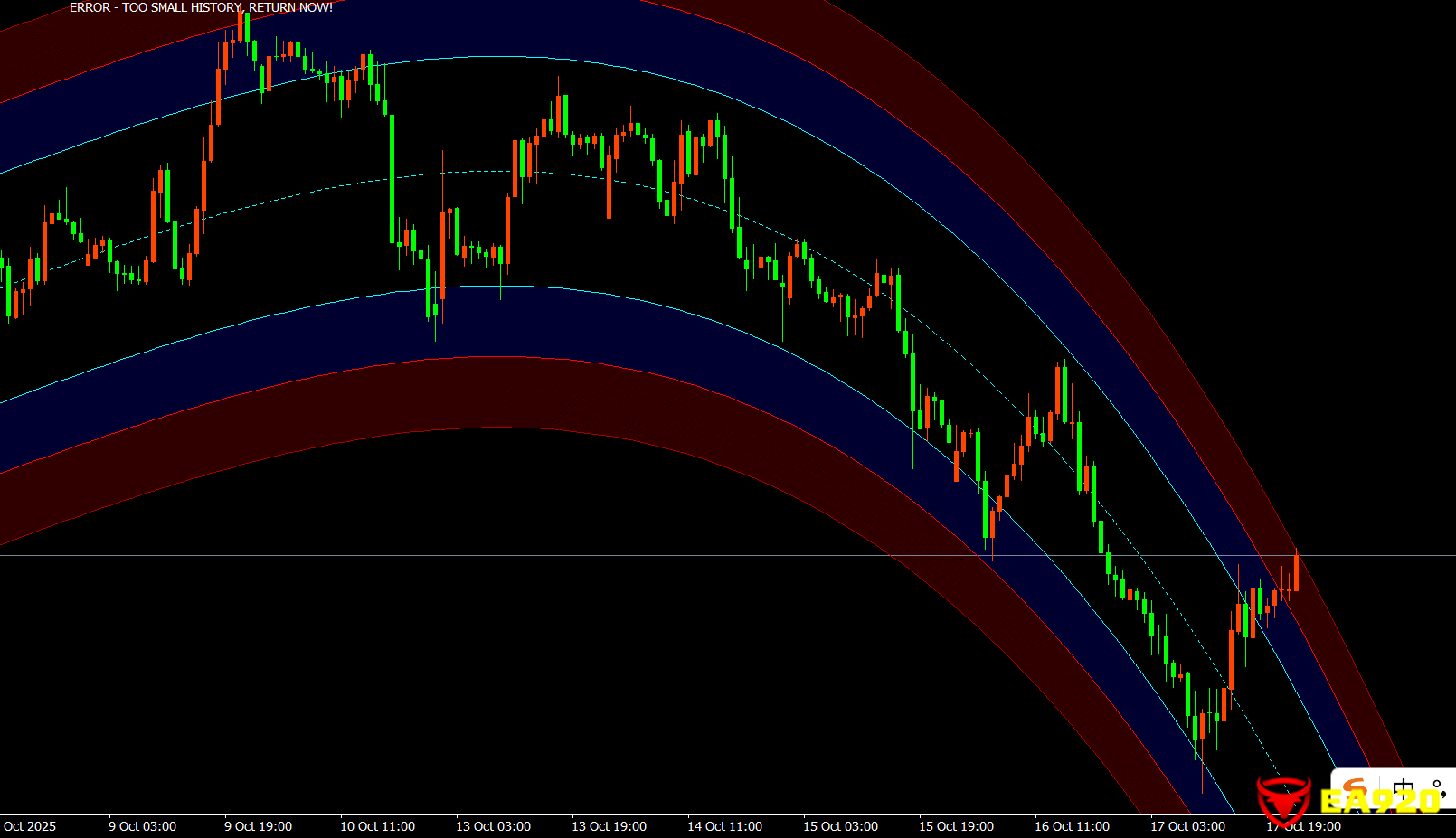Click the Sogou input method S logo

coord(1354,785)
